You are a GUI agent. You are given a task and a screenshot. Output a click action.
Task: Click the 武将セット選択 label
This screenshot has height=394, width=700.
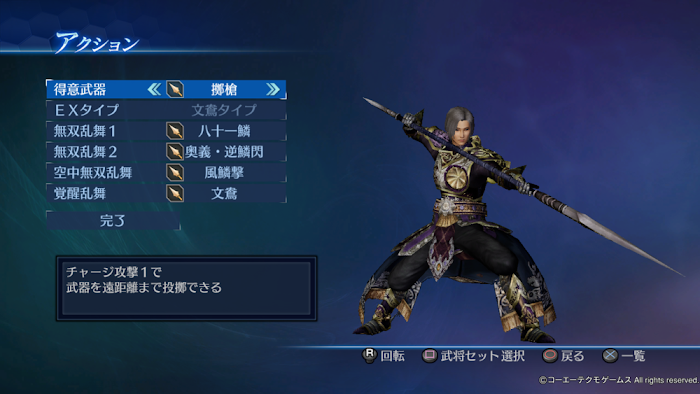[483, 356]
